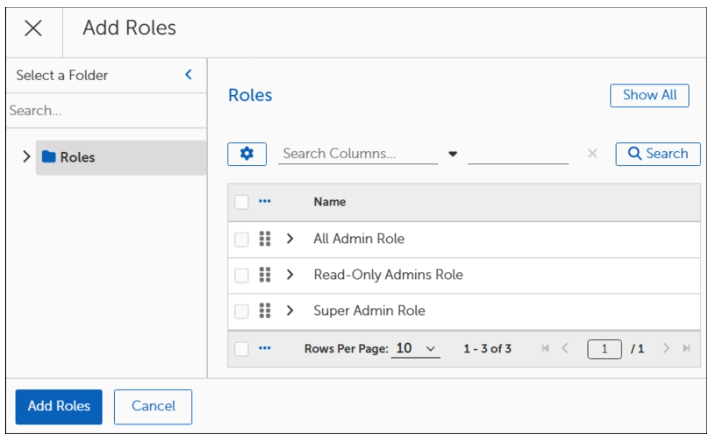The image size is (715, 442).
Task: Click drag handle icon for Read-Only Admins Role
Action: (265, 275)
